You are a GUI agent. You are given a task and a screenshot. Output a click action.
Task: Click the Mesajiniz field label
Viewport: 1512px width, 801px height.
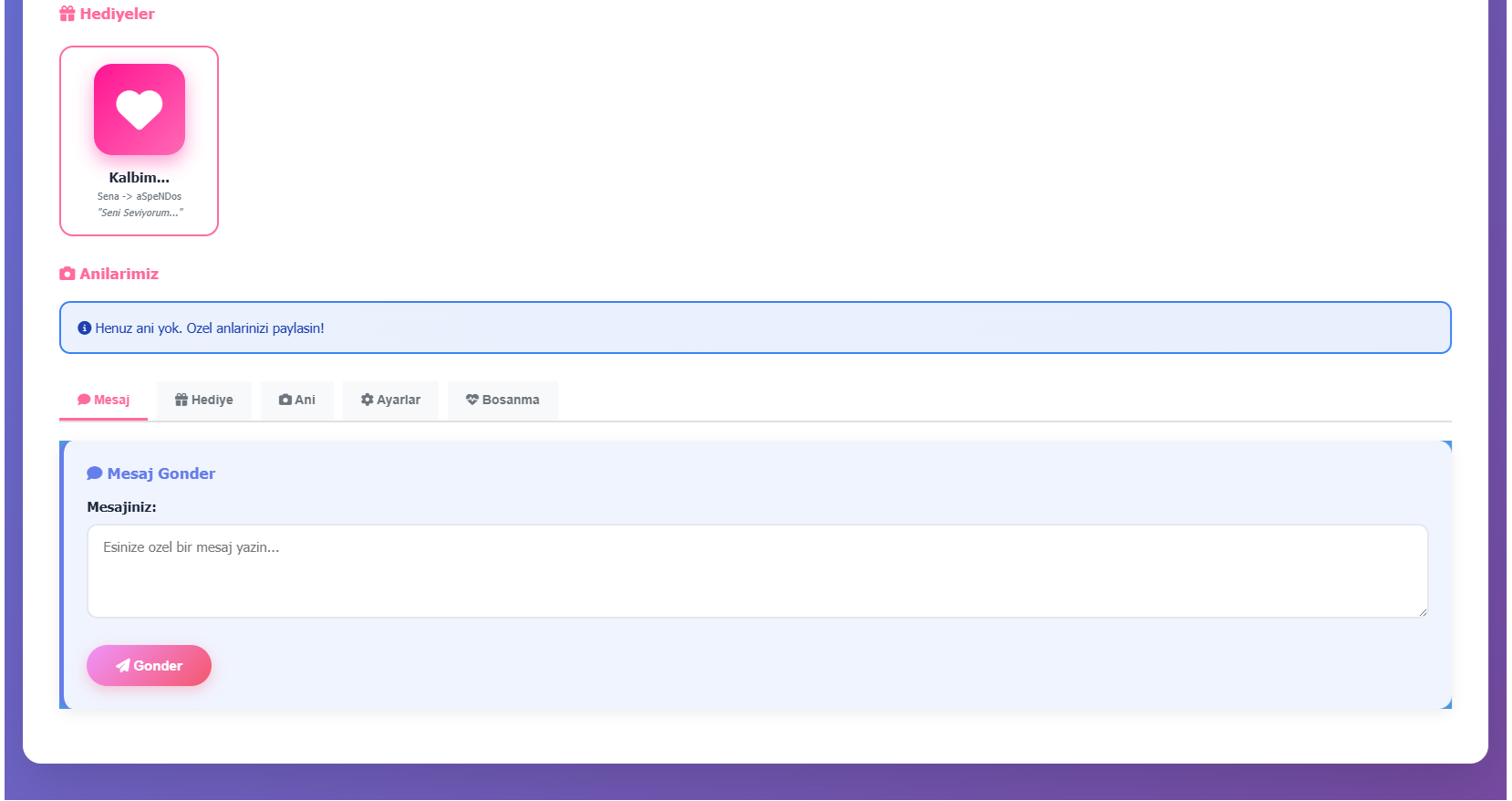121,507
